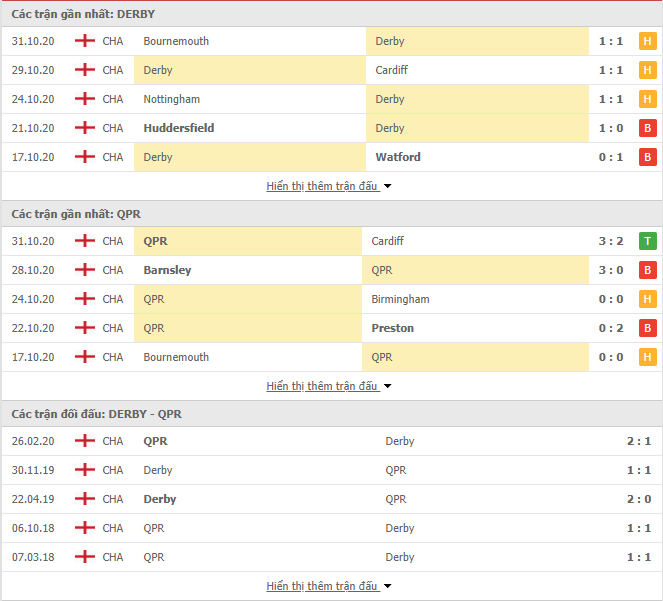
Task: Click the red B badge for Huddersfield–Derby
Action: coord(647,128)
